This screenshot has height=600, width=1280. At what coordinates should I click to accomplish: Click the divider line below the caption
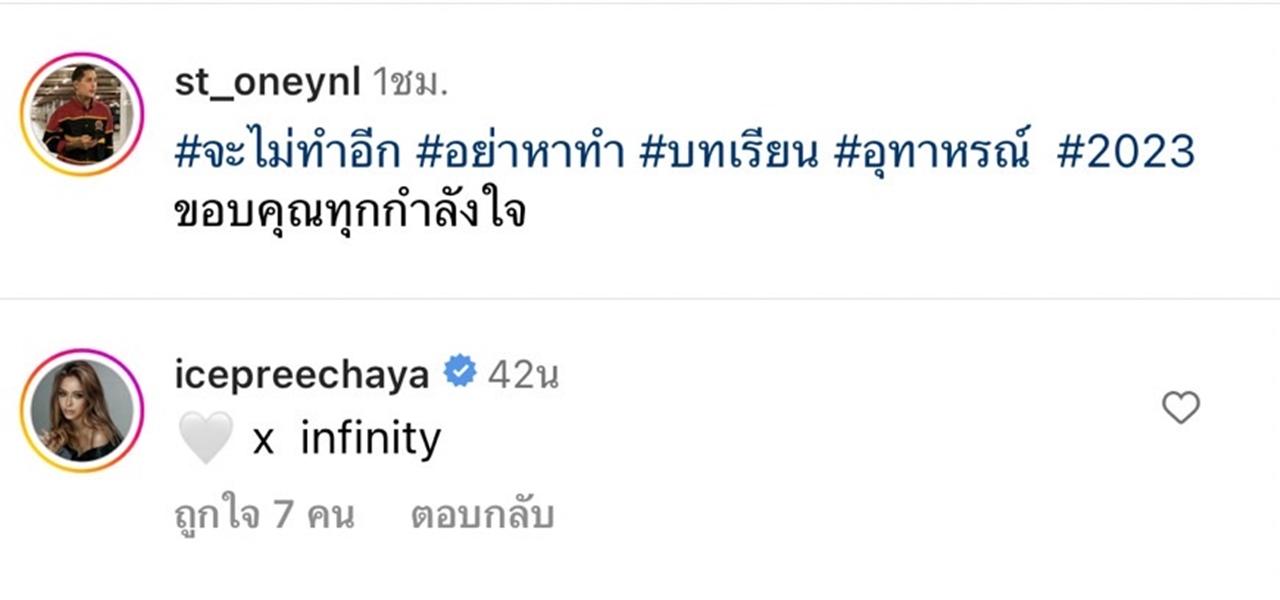click(640, 298)
